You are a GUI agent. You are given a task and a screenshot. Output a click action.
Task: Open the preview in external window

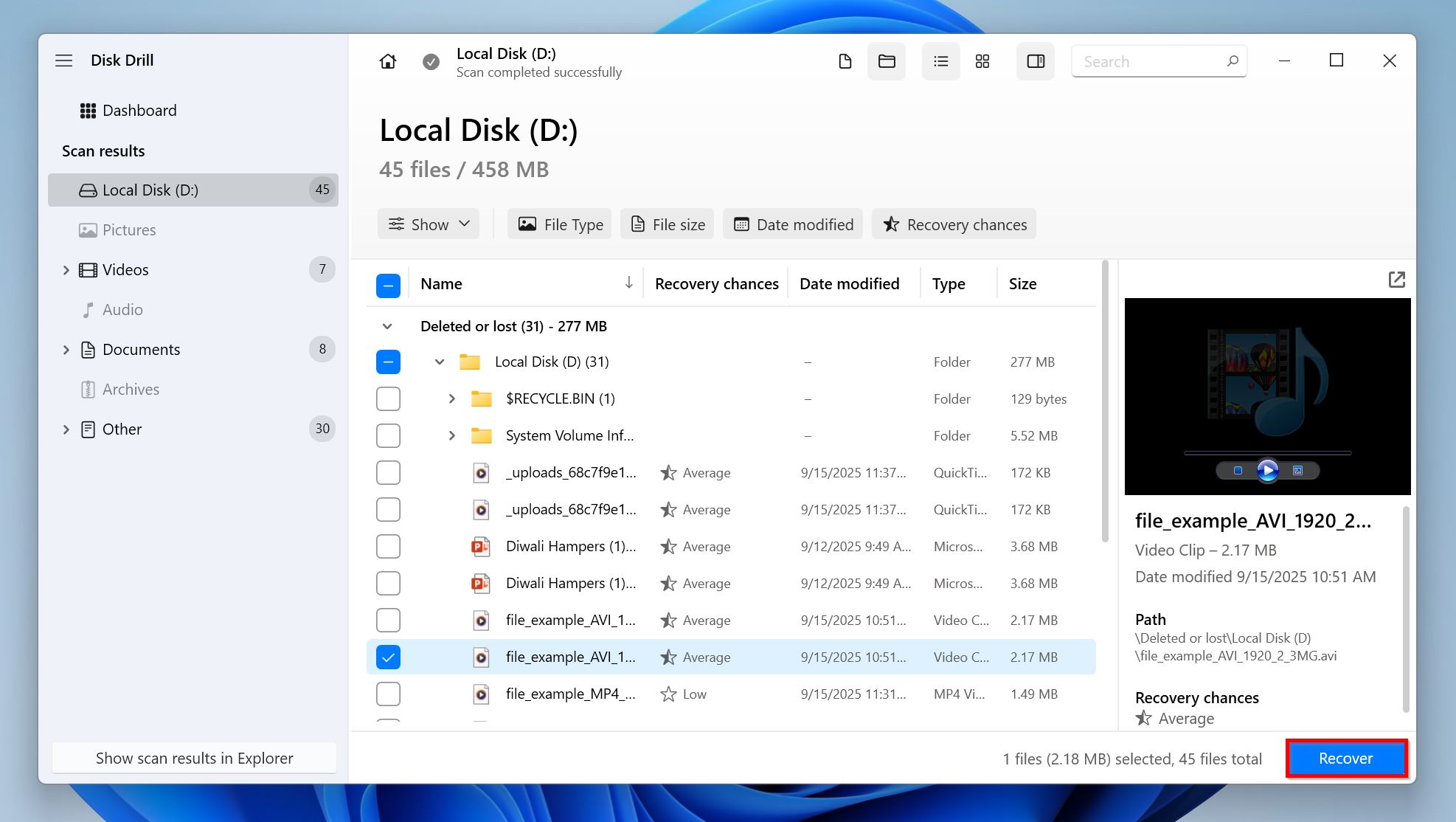tap(1398, 280)
